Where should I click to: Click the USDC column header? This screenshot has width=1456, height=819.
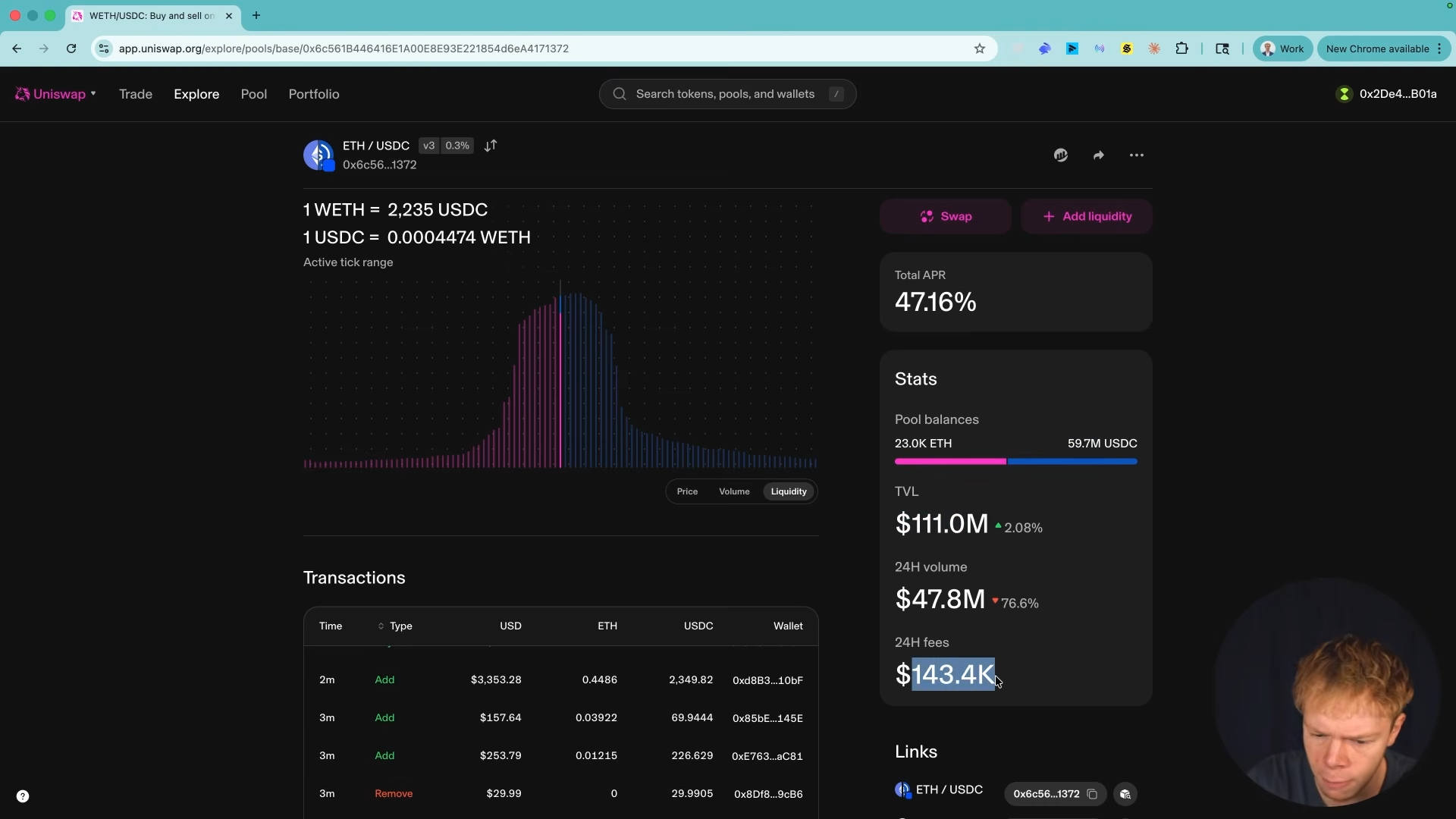(698, 626)
